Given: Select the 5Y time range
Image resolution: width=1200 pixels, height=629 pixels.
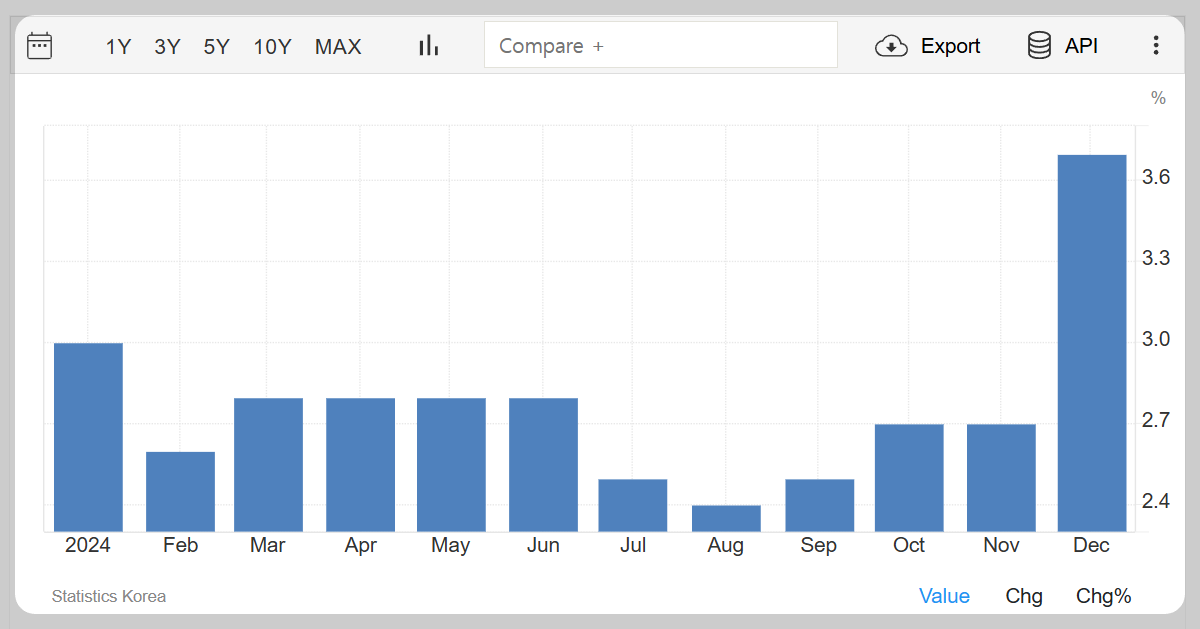Looking at the screenshot, I should tap(217, 46).
